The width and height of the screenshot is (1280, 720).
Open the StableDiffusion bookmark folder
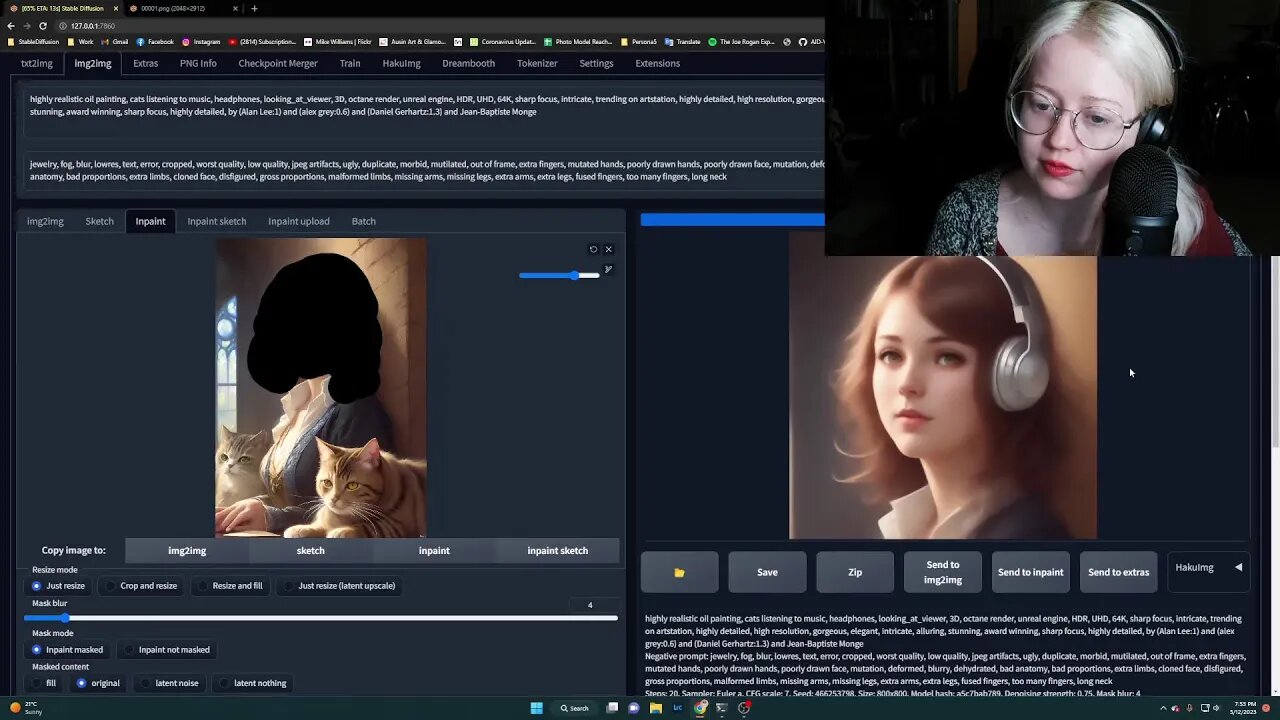pyautogui.click(x=33, y=42)
